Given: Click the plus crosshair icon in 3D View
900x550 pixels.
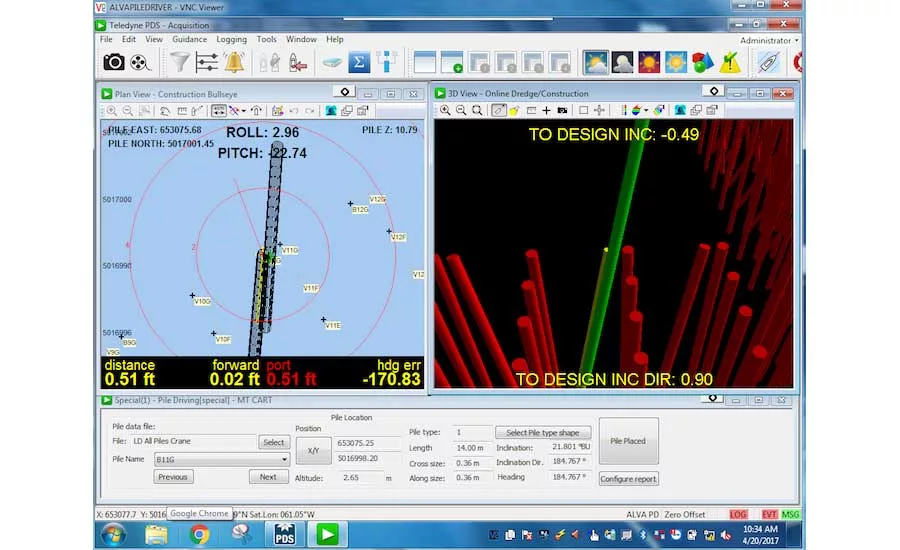Looking at the screenshot, I should pos(546,110).
